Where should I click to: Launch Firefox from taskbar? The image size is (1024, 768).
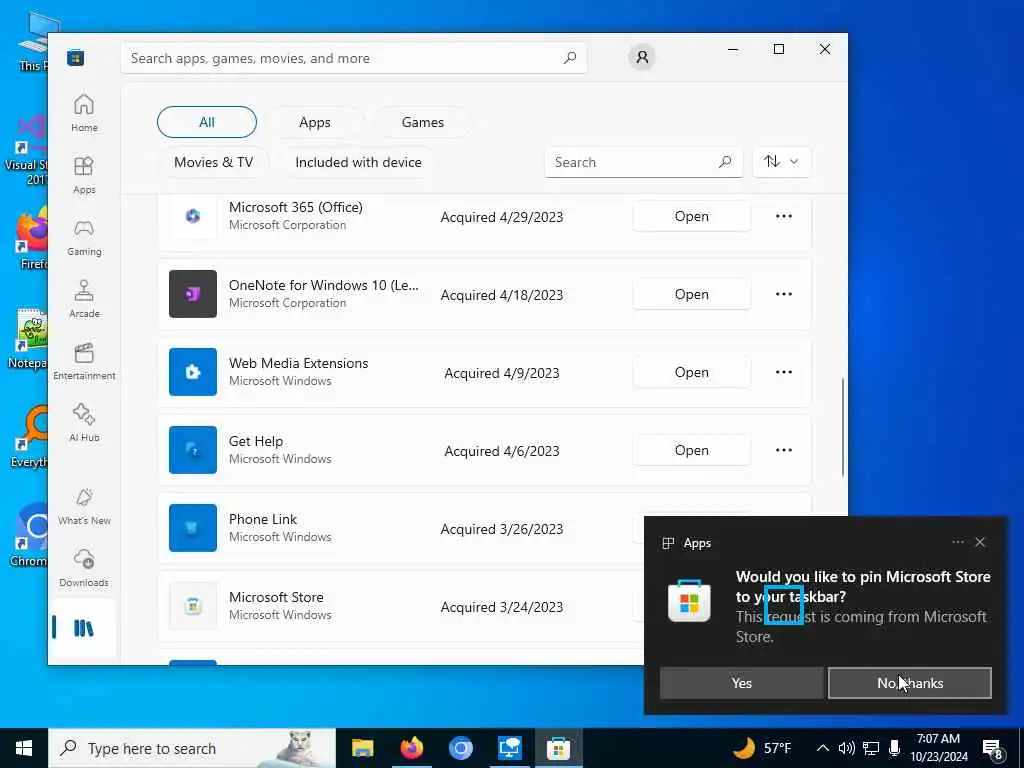click(411, 748)
